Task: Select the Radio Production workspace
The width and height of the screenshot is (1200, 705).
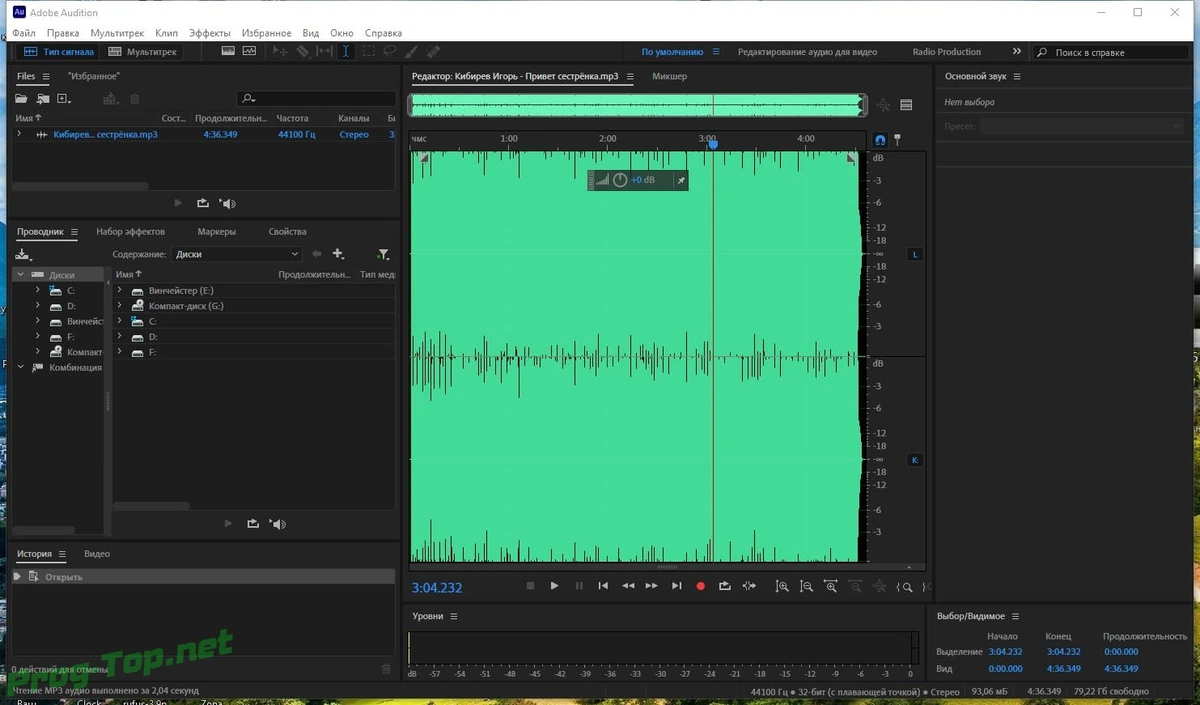Action: [x=946, y=52]
